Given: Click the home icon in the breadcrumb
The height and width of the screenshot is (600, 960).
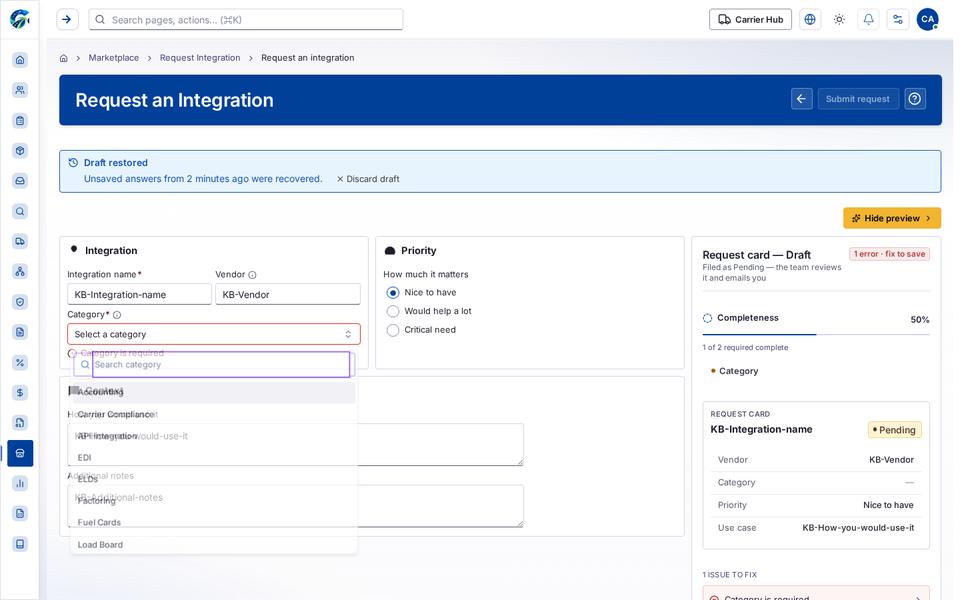Looking at the screenshot, I should coord(63,58).
